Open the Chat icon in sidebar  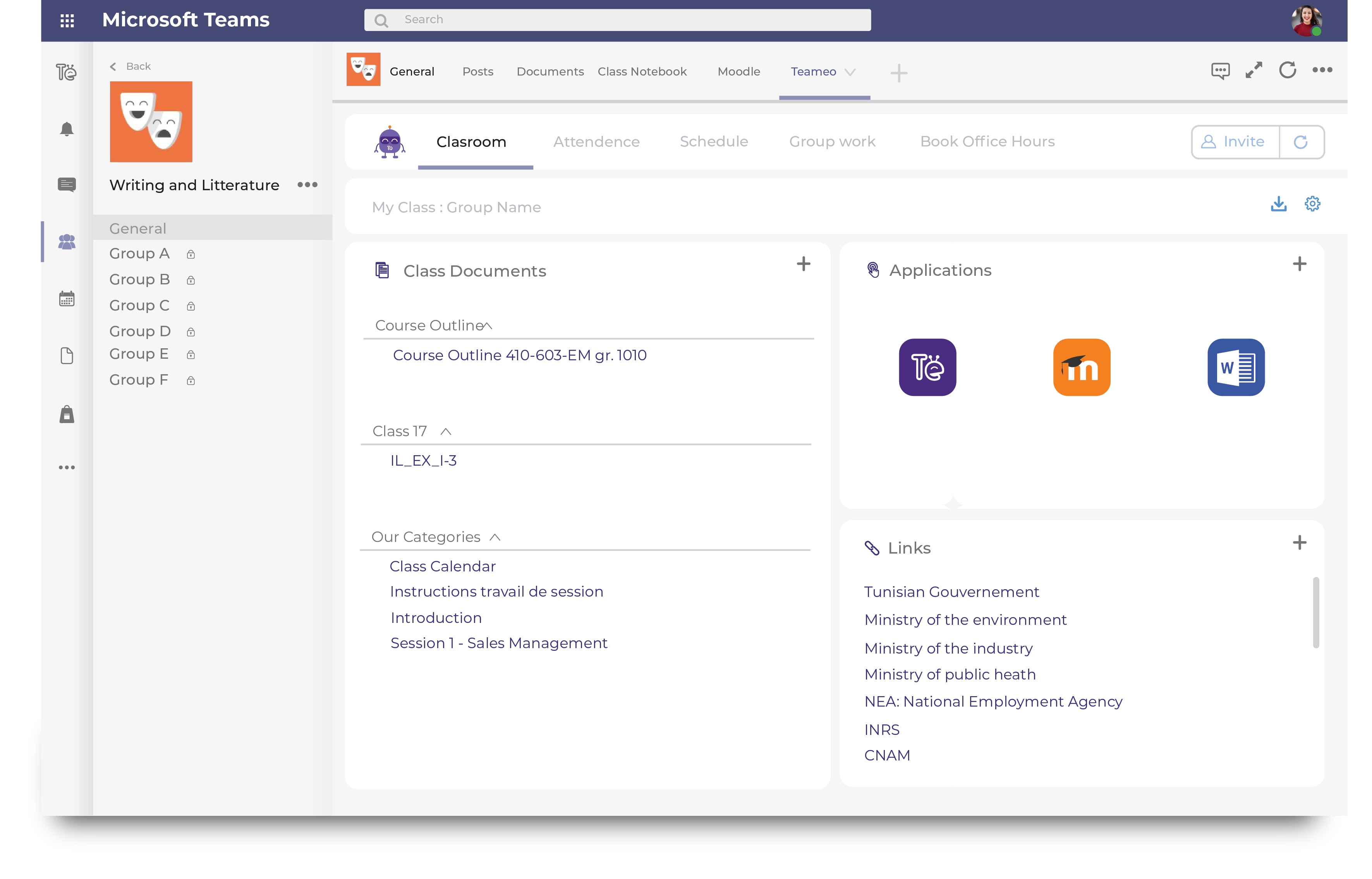(67, 184)
